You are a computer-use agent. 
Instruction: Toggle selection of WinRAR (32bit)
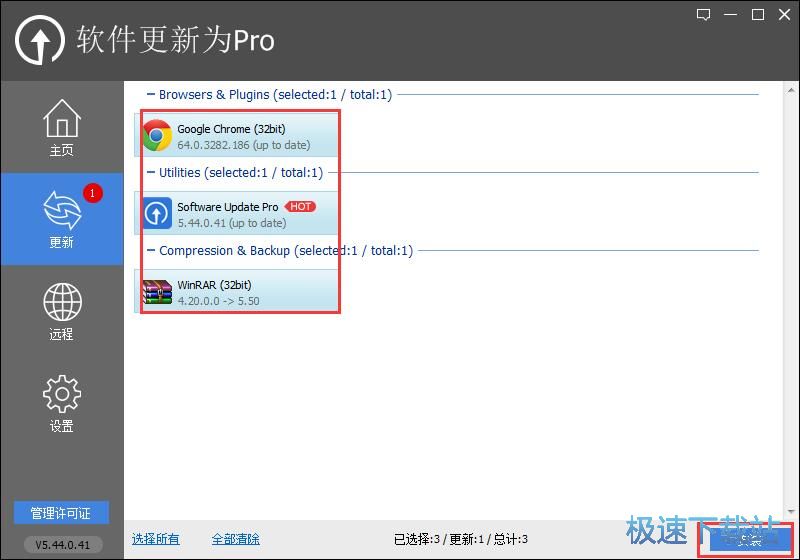(x=236, y=291)
